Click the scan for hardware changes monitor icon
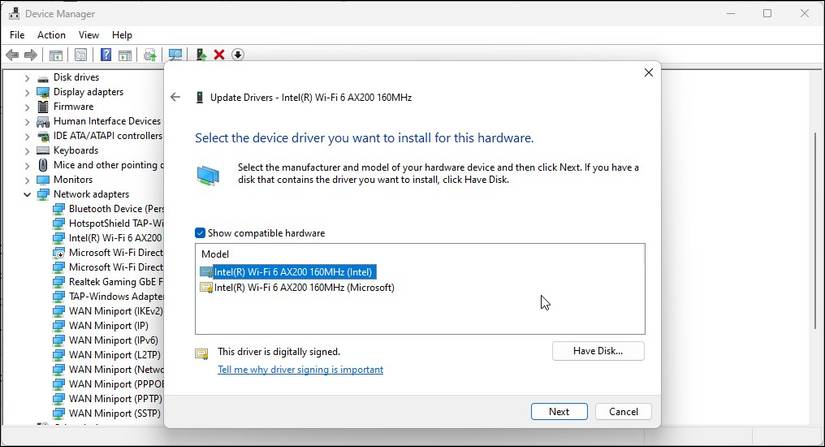Viewport: 825px width, 447px height. [175, 55]
